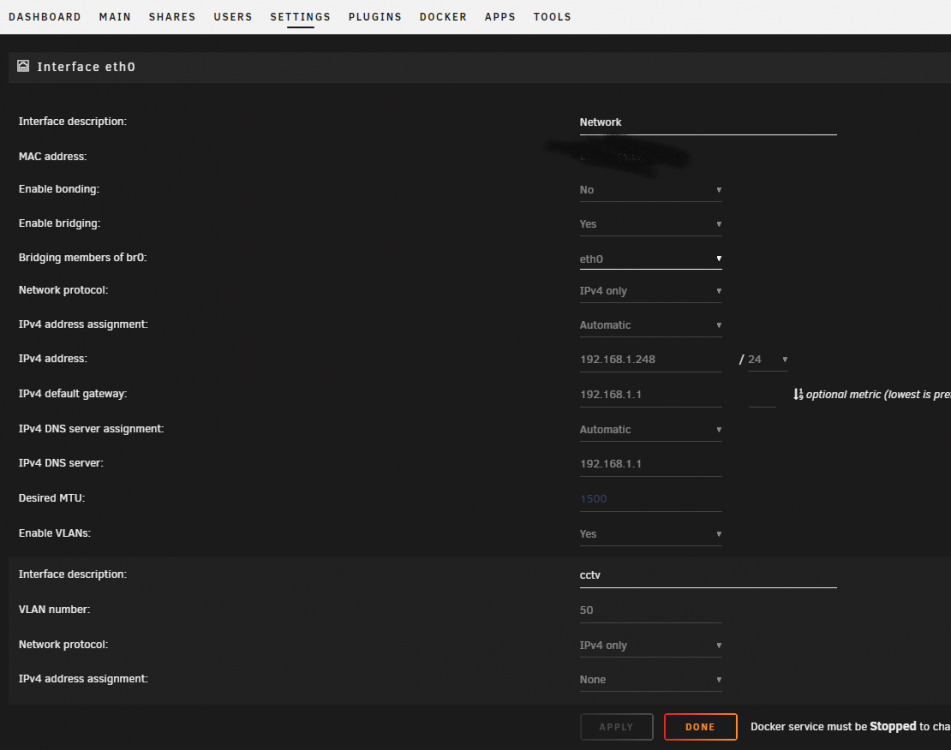This screenshot has height=750, width=951.
Task: Expand Bridging members of br0 dropdown
Action: (x=650, y=259)
